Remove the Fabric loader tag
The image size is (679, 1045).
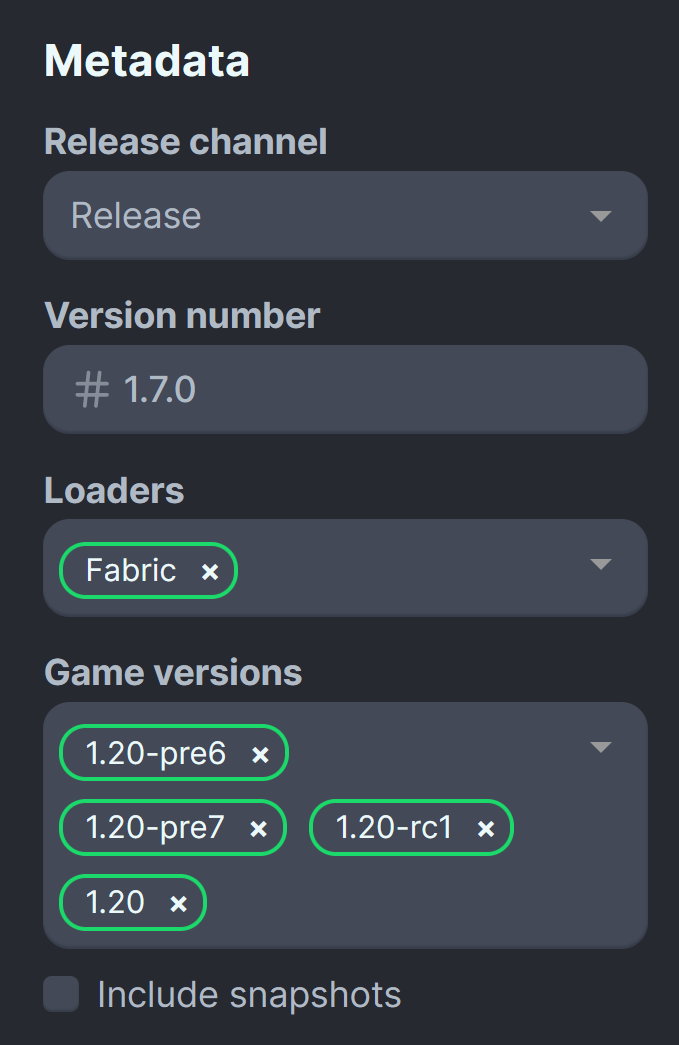coord(210,571)
